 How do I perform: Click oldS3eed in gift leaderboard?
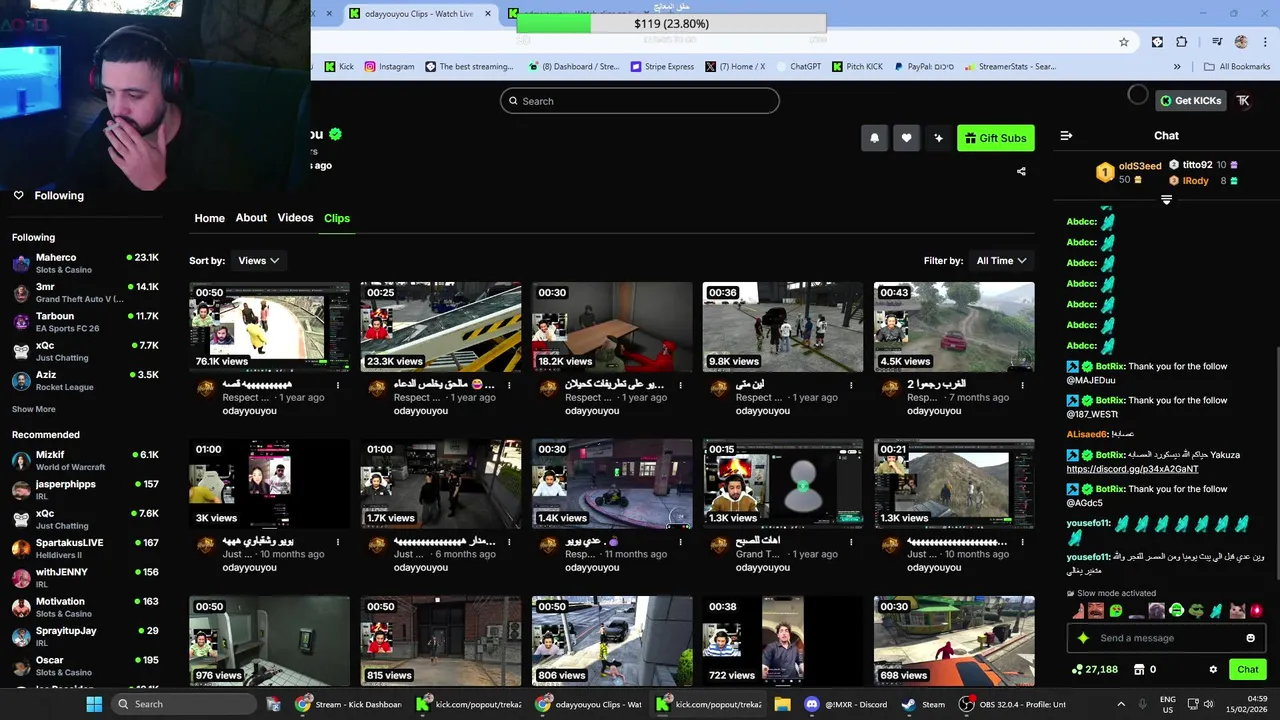coord(1140,166)
